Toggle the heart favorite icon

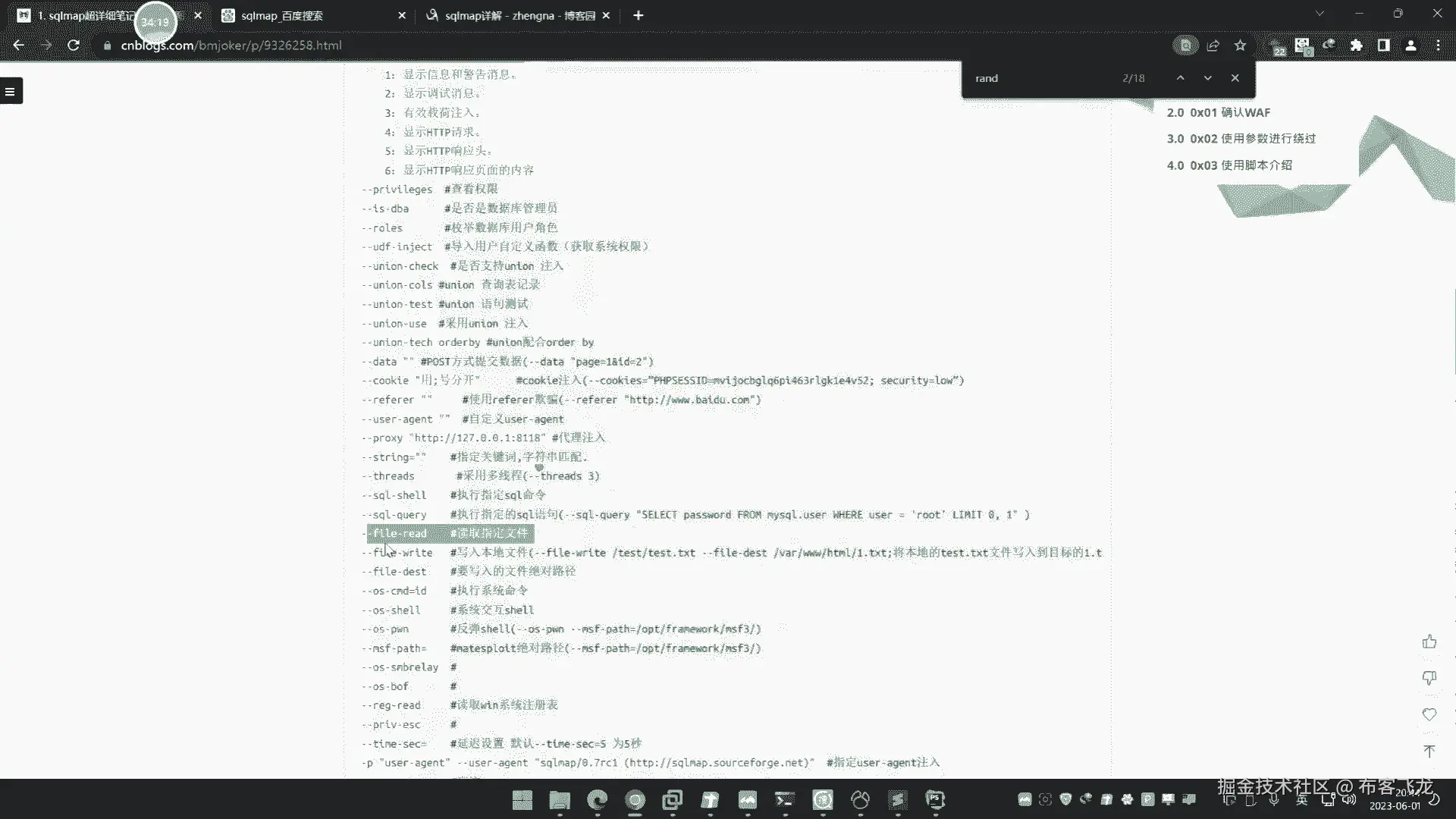point(1429,714)
